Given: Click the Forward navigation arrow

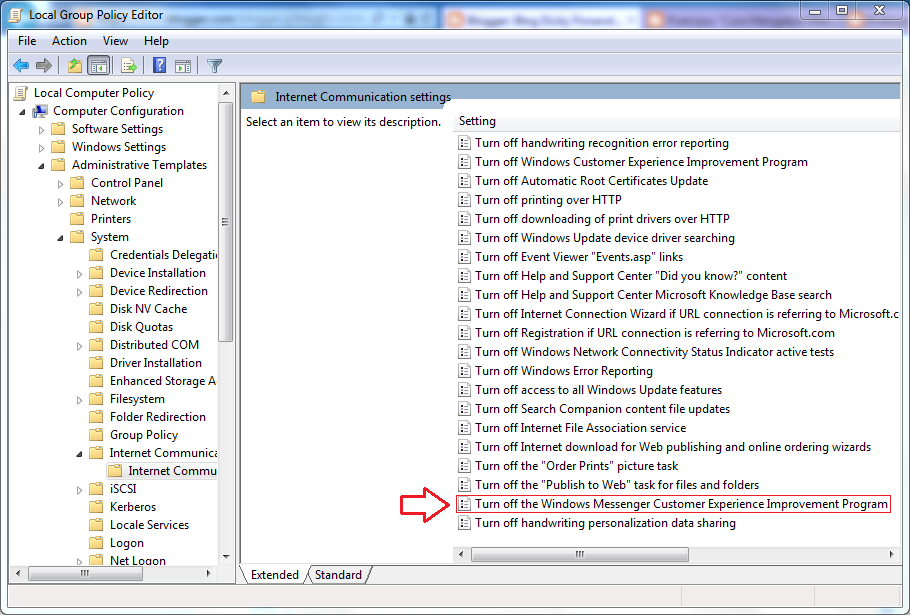Looking at the screenshot, I should click(x=45, y=65).
